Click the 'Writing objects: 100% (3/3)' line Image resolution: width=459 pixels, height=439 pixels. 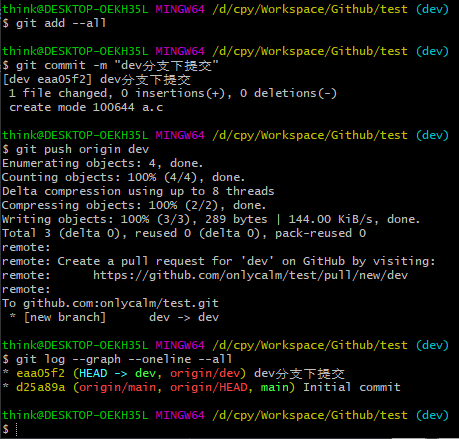coord(211,219)
